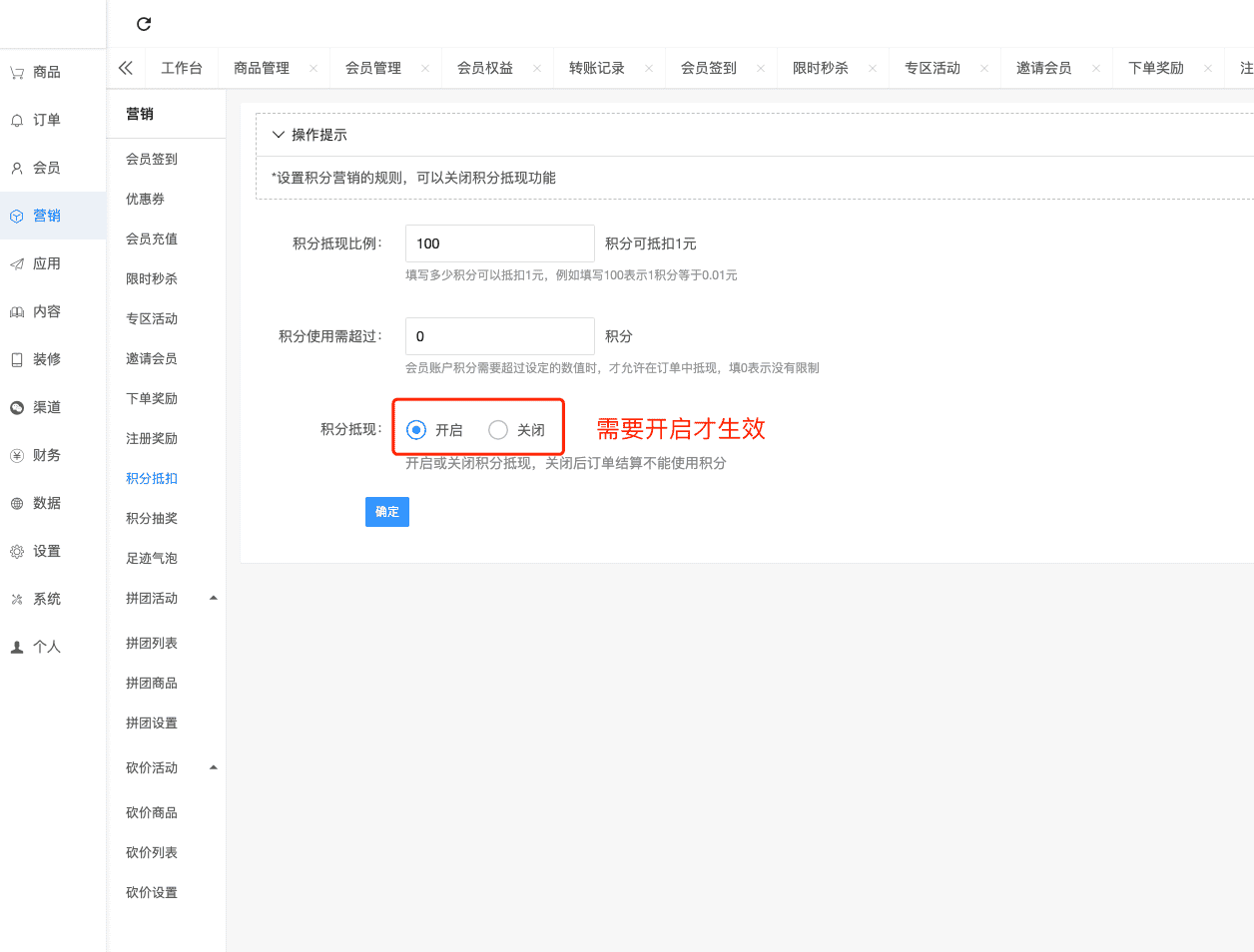Open 订单 via bell icon
Image resolution: width=1254 pixels, height=952 pixels.
(x=17, y=120)
